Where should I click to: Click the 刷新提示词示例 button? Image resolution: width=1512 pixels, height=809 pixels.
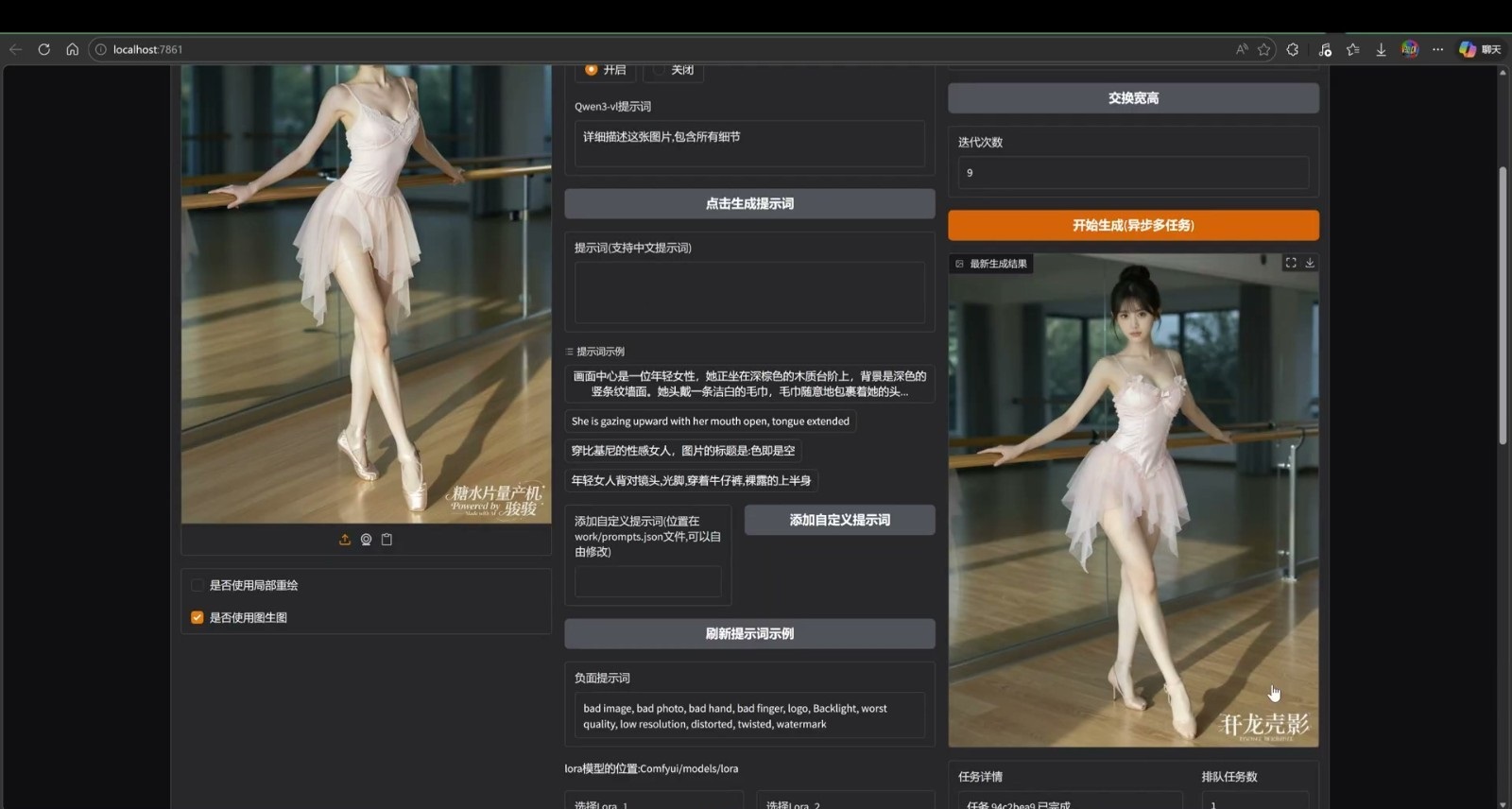tap(749, 633)
